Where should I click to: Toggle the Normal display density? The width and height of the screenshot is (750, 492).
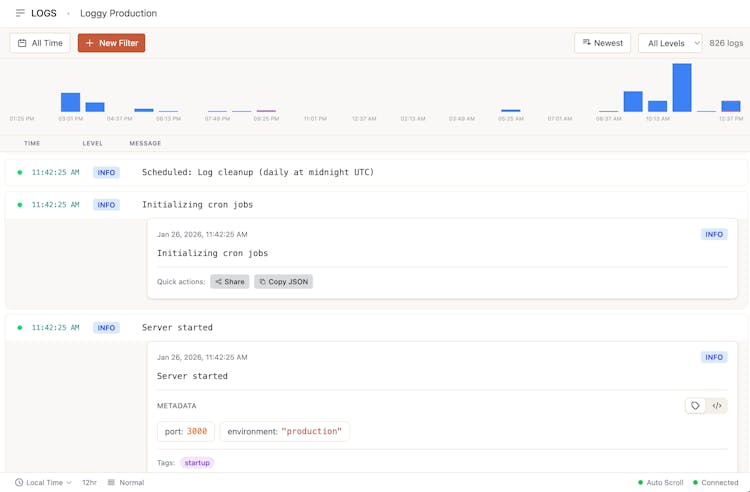pos(131,482)
